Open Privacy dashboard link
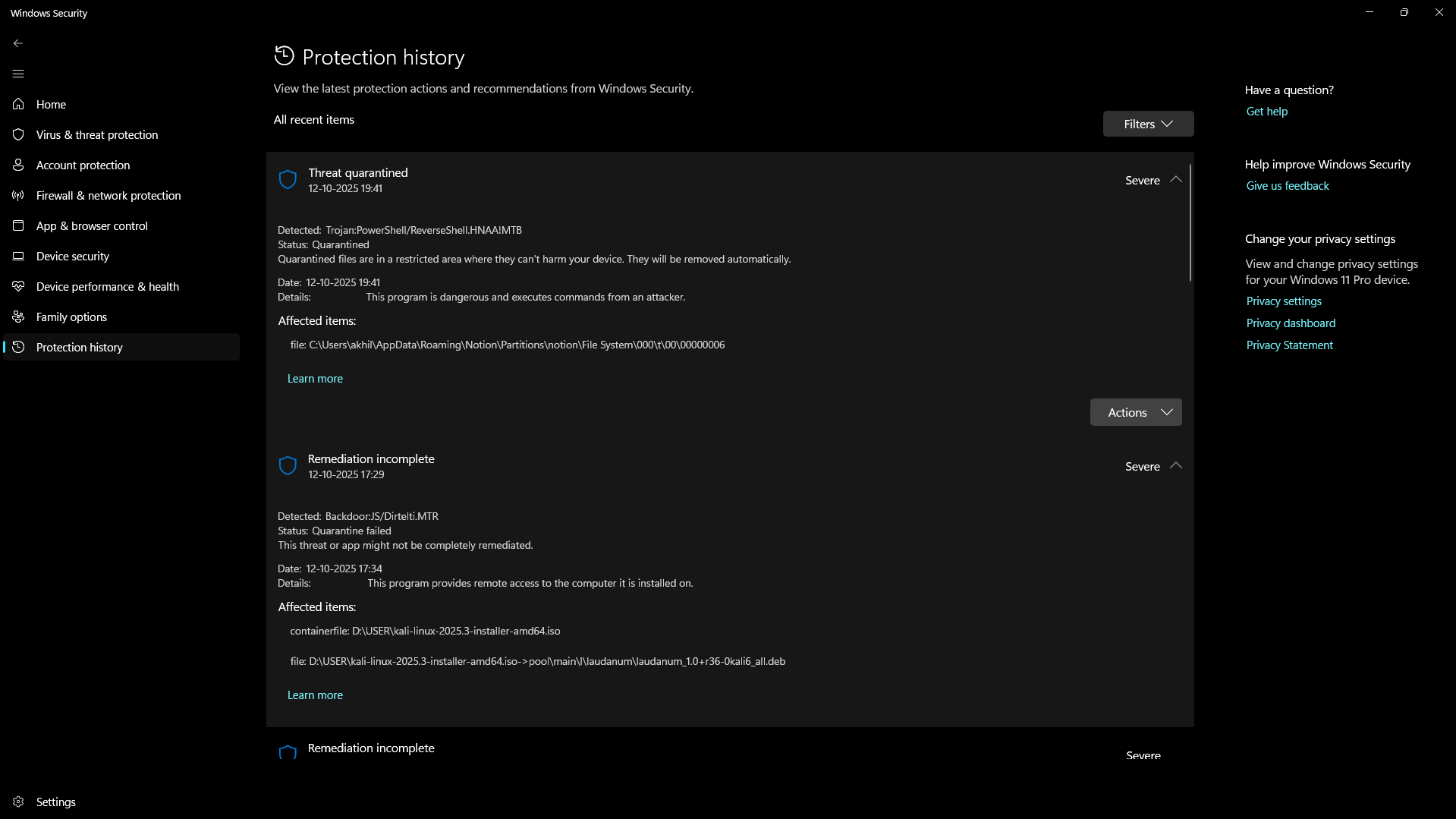 [x=1290, y=323]
